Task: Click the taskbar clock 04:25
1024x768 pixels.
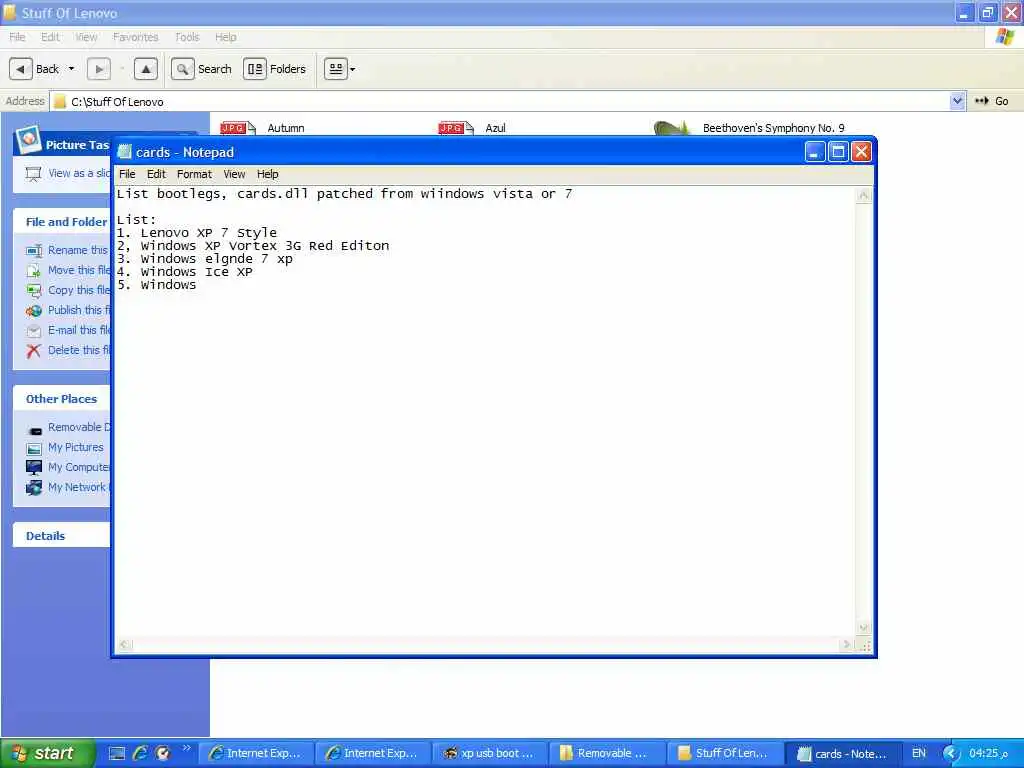Action: [988, 753]
